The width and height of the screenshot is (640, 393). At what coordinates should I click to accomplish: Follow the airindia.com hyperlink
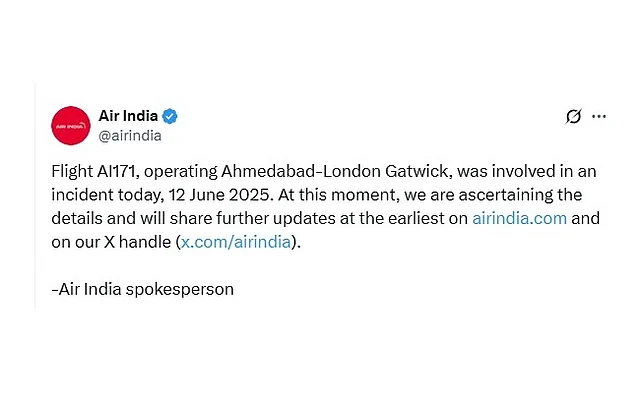click(519, 218)
